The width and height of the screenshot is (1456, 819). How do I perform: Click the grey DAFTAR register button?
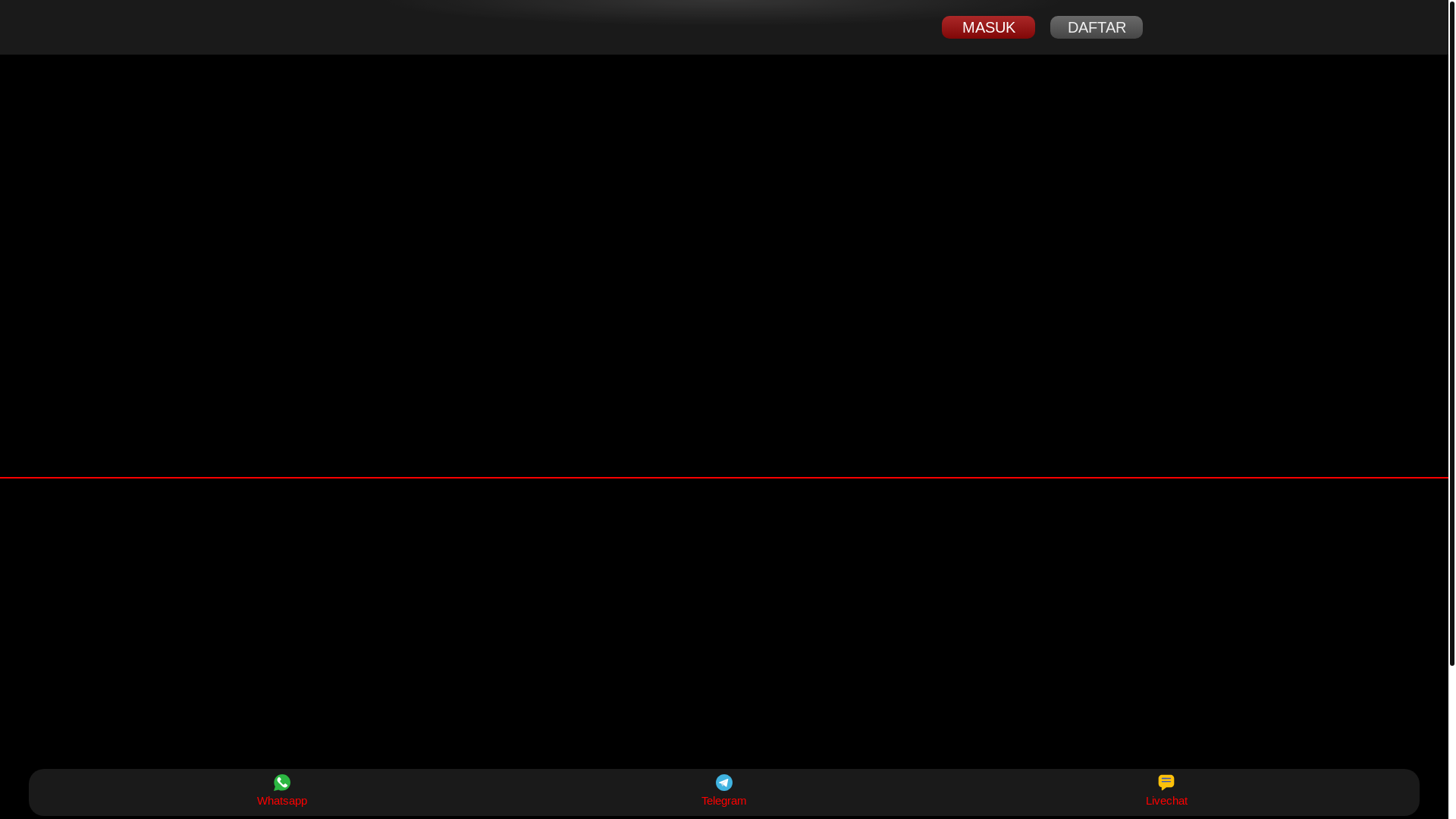[1097, 27]
